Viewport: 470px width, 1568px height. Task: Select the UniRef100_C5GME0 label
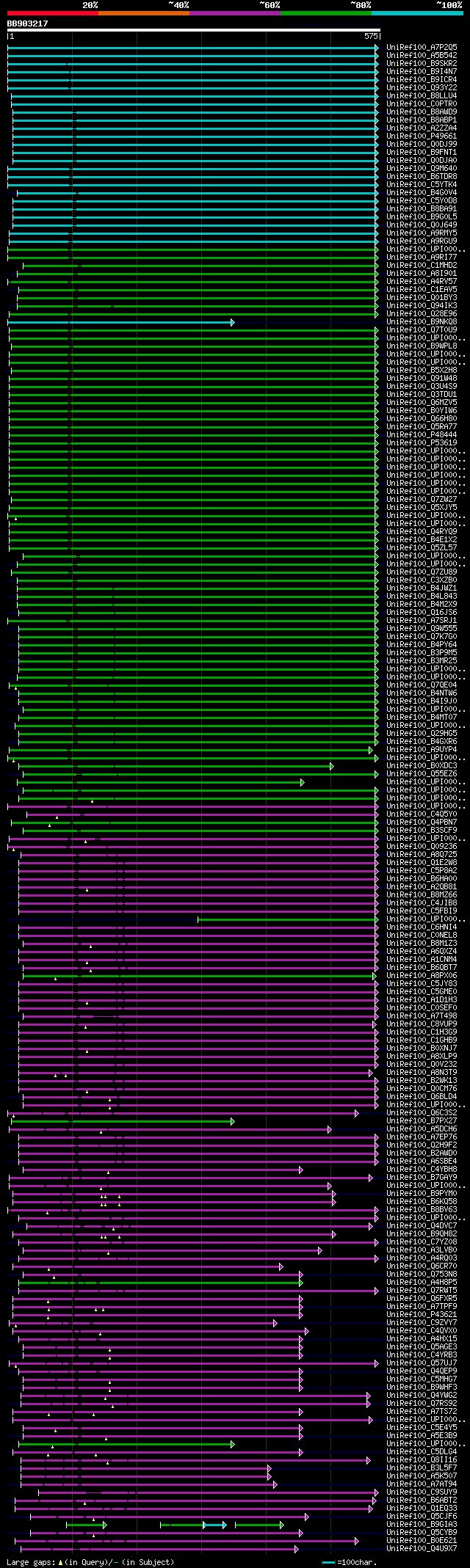(422, 992)
